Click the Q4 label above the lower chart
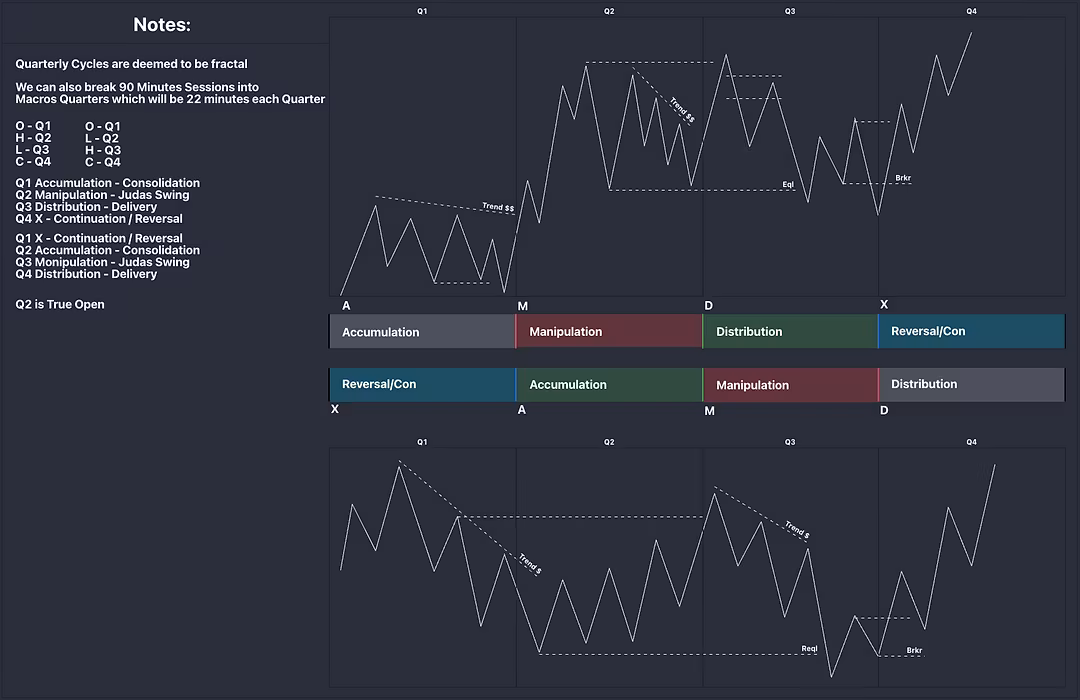This screenshot has width=1080, height=700. [971, 441]
